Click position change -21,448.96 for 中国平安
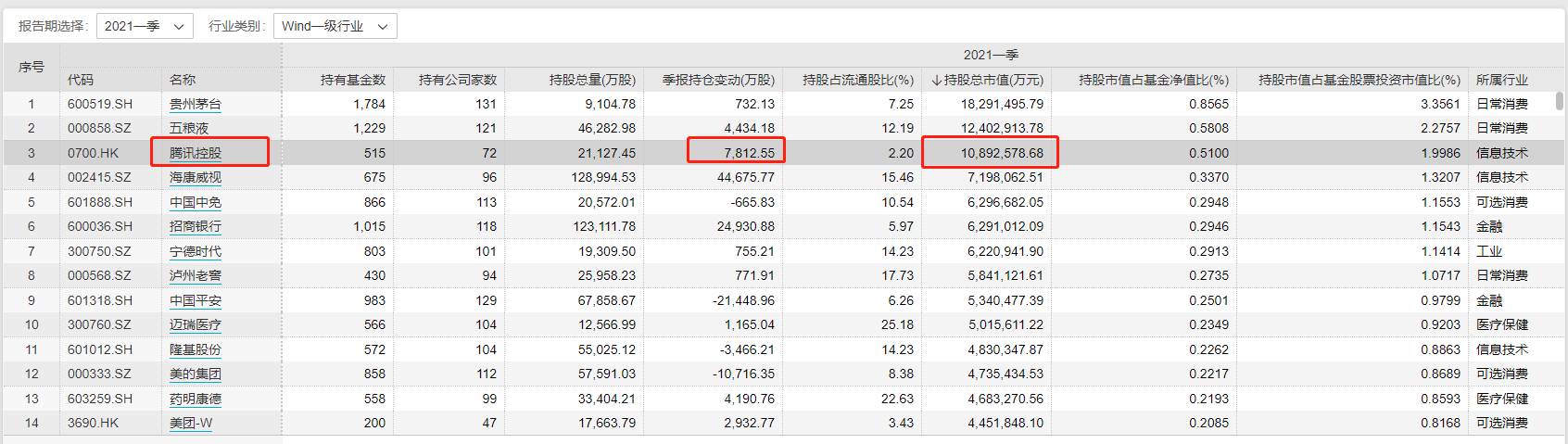 pyautogui.click(x=744, y=300)
